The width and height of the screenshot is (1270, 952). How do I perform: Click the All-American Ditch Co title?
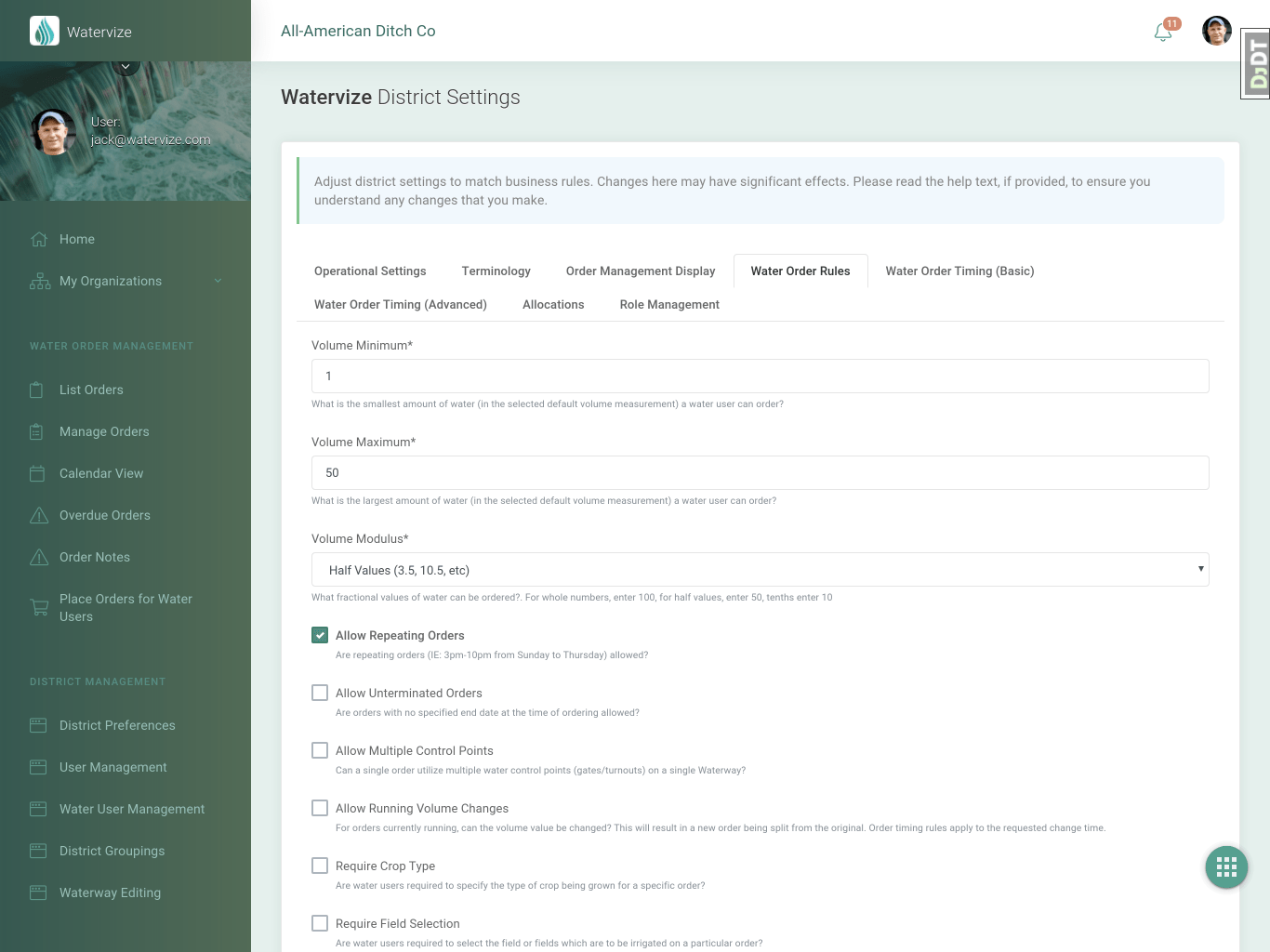tap(358, 31)
